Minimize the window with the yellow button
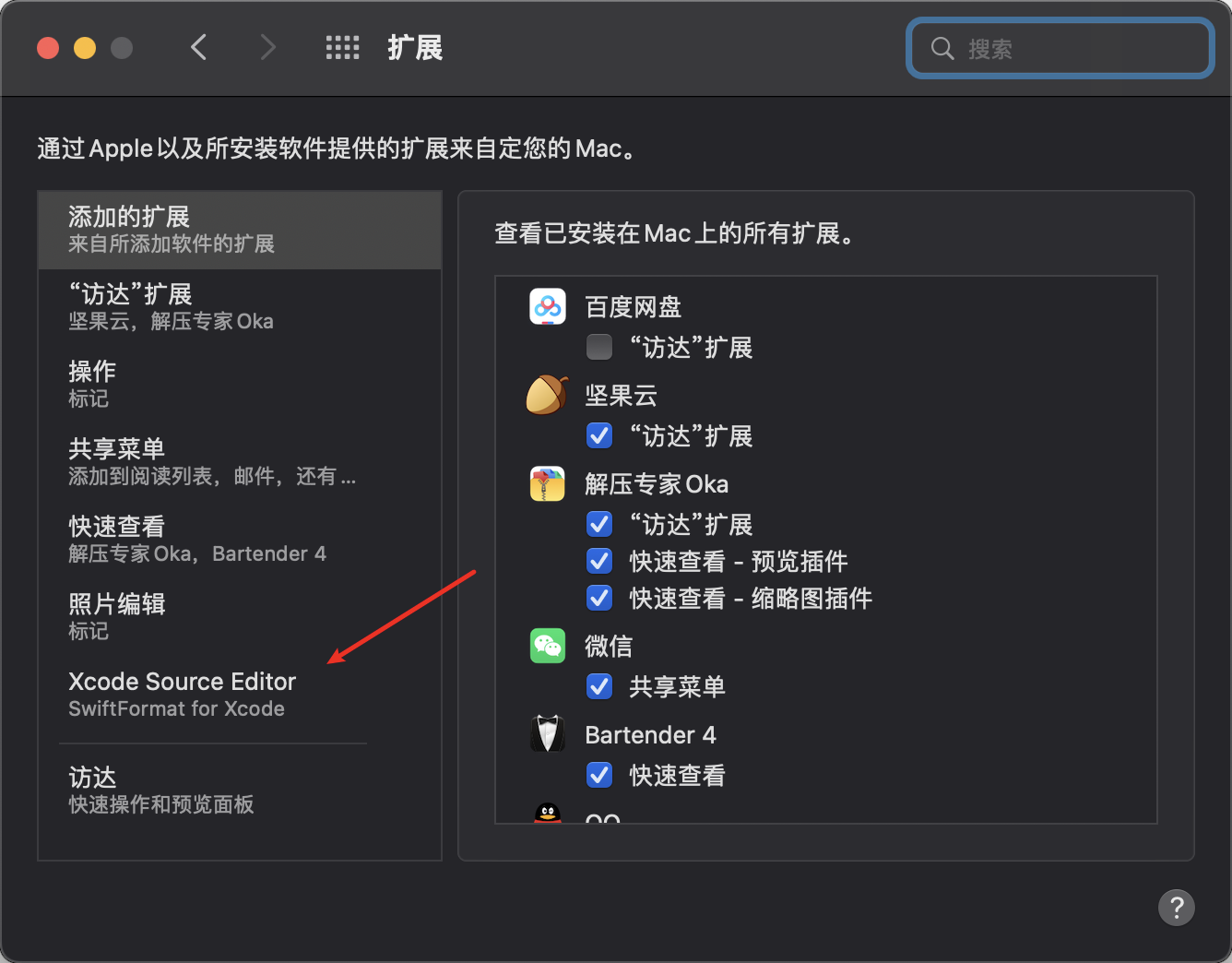This screenshot has height=963, width=1232. (x=85, y=48)
